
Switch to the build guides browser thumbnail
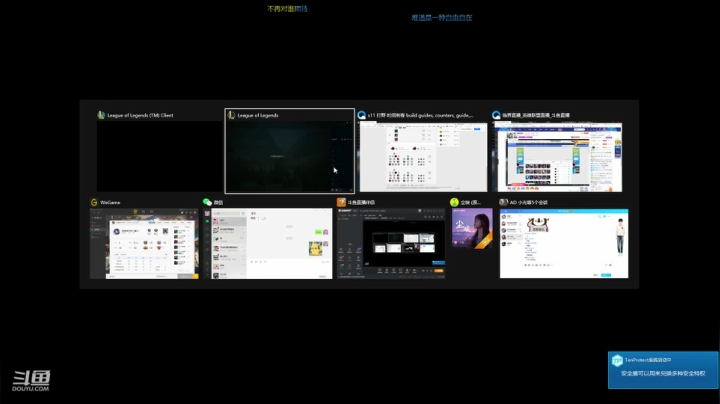click(423, 157)
